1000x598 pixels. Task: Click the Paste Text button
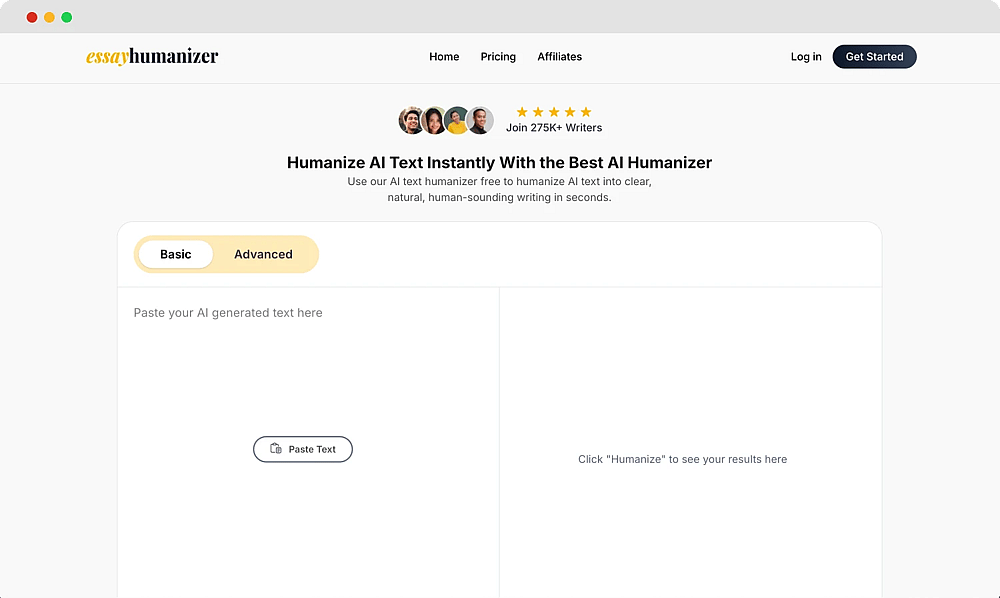click(303, 449)
